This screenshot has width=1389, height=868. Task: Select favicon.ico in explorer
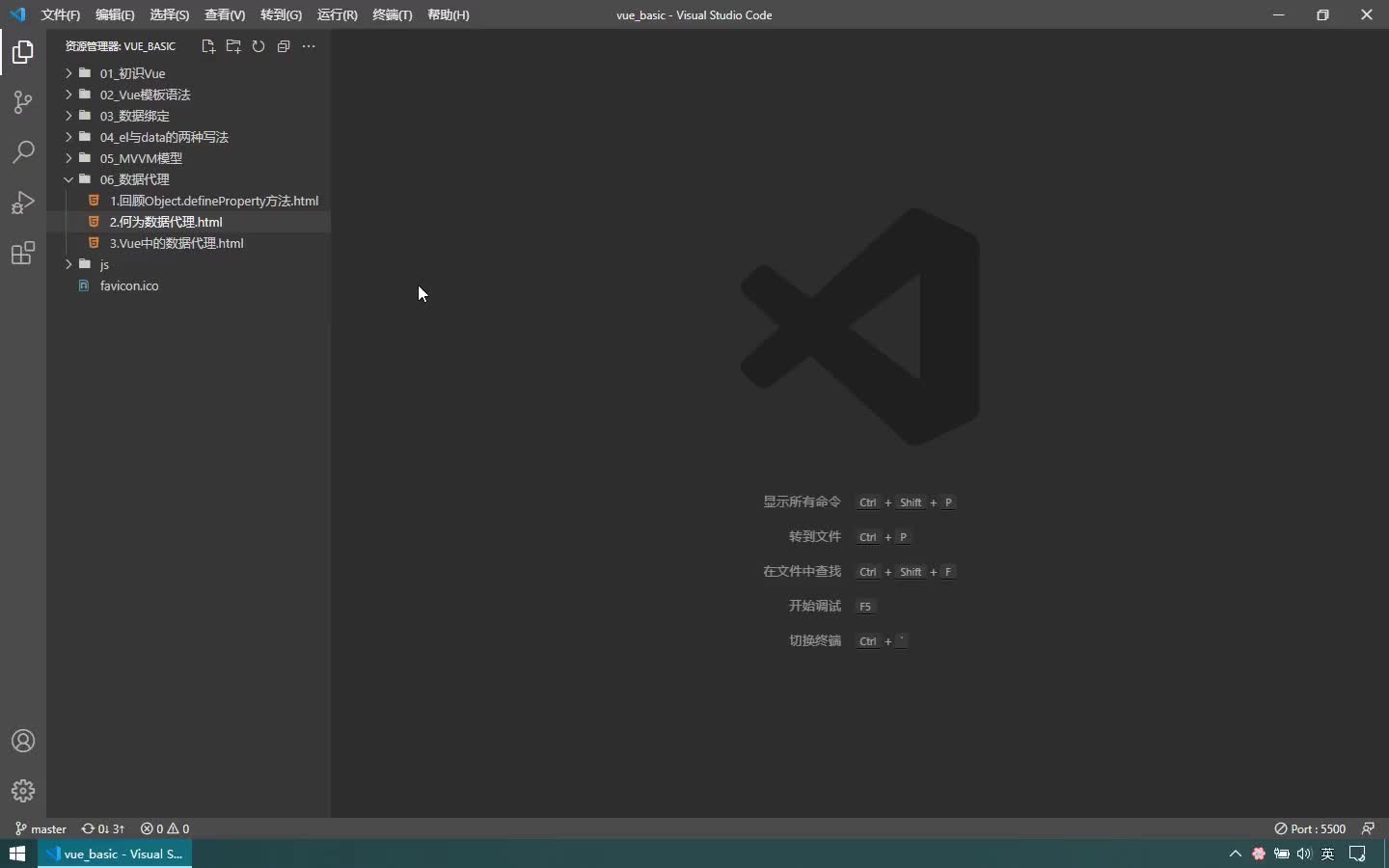(188, 285)
